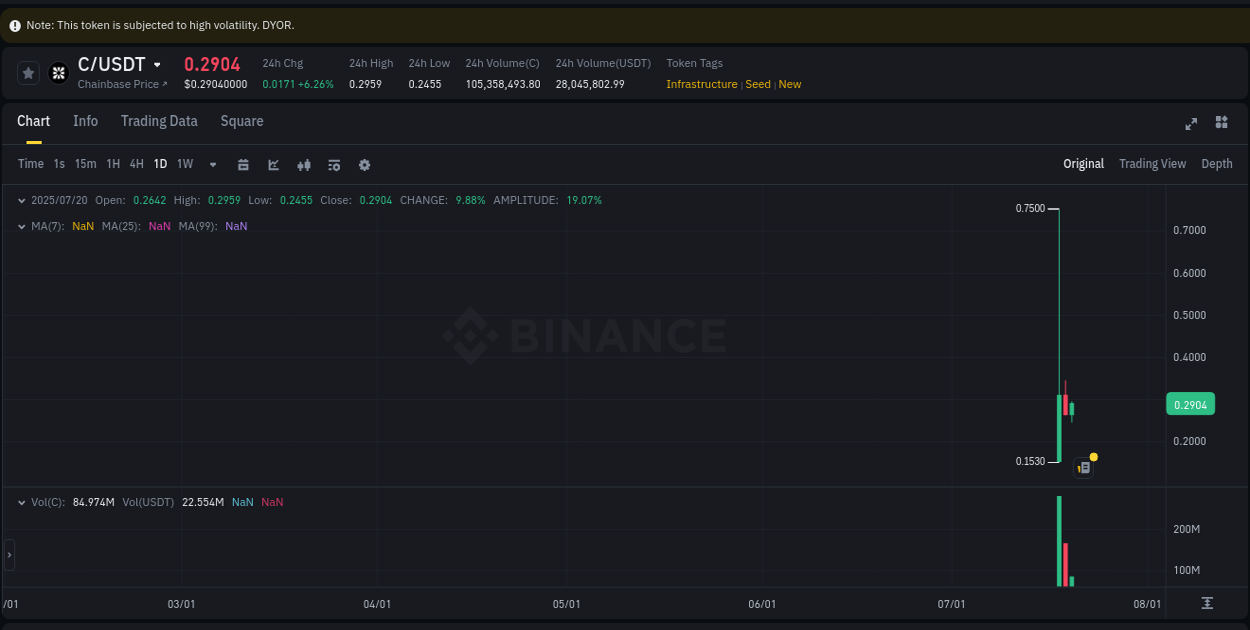Open the extra time interval dropdown

tap(212, 164)
